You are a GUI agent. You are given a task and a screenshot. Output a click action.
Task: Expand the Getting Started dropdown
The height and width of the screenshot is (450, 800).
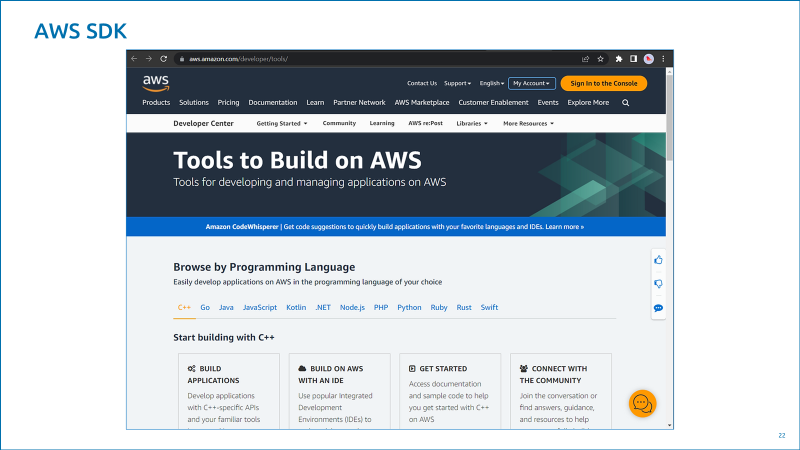click(282, 123)
